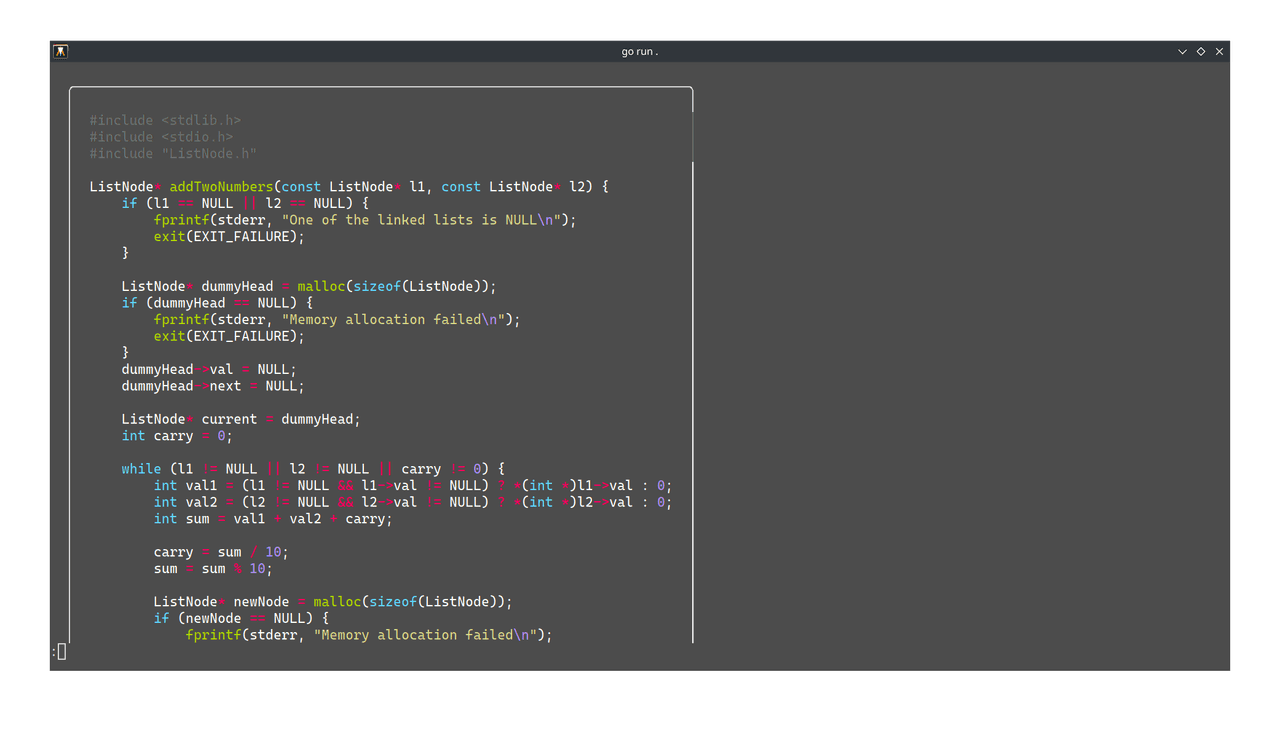
Task: Close the go run terminal window
Action: coord(1219,51)
